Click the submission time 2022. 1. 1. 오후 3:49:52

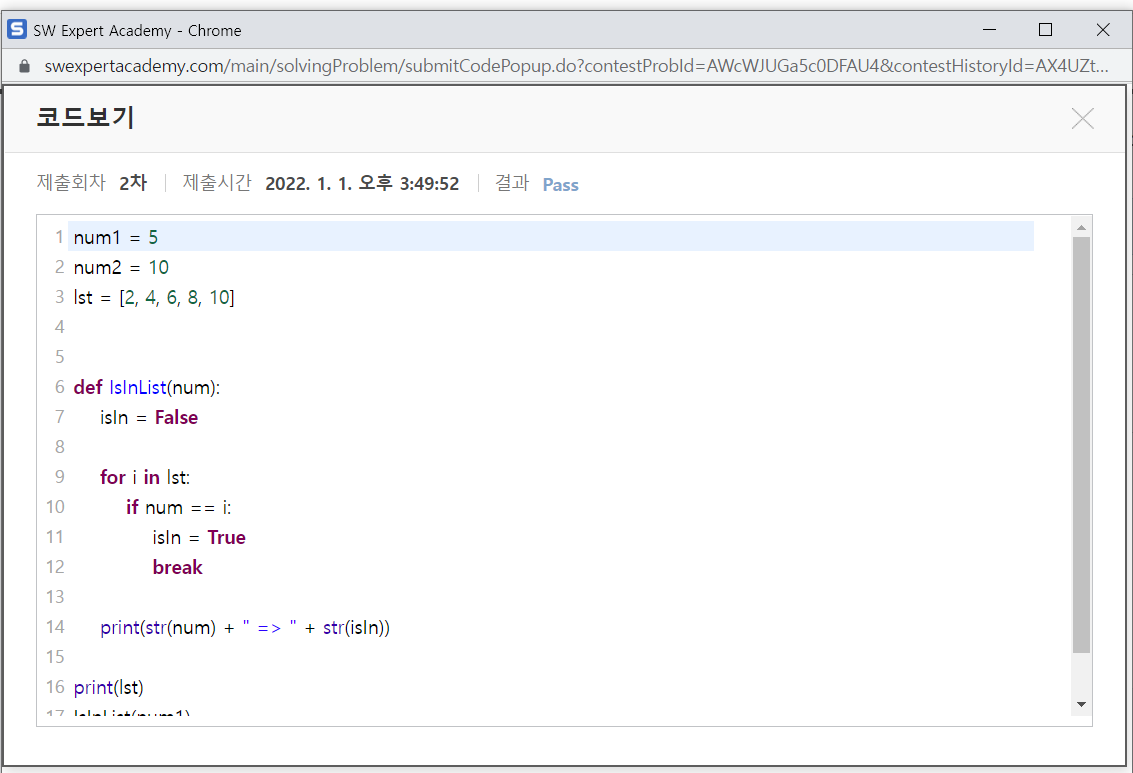tap(362, 183)
